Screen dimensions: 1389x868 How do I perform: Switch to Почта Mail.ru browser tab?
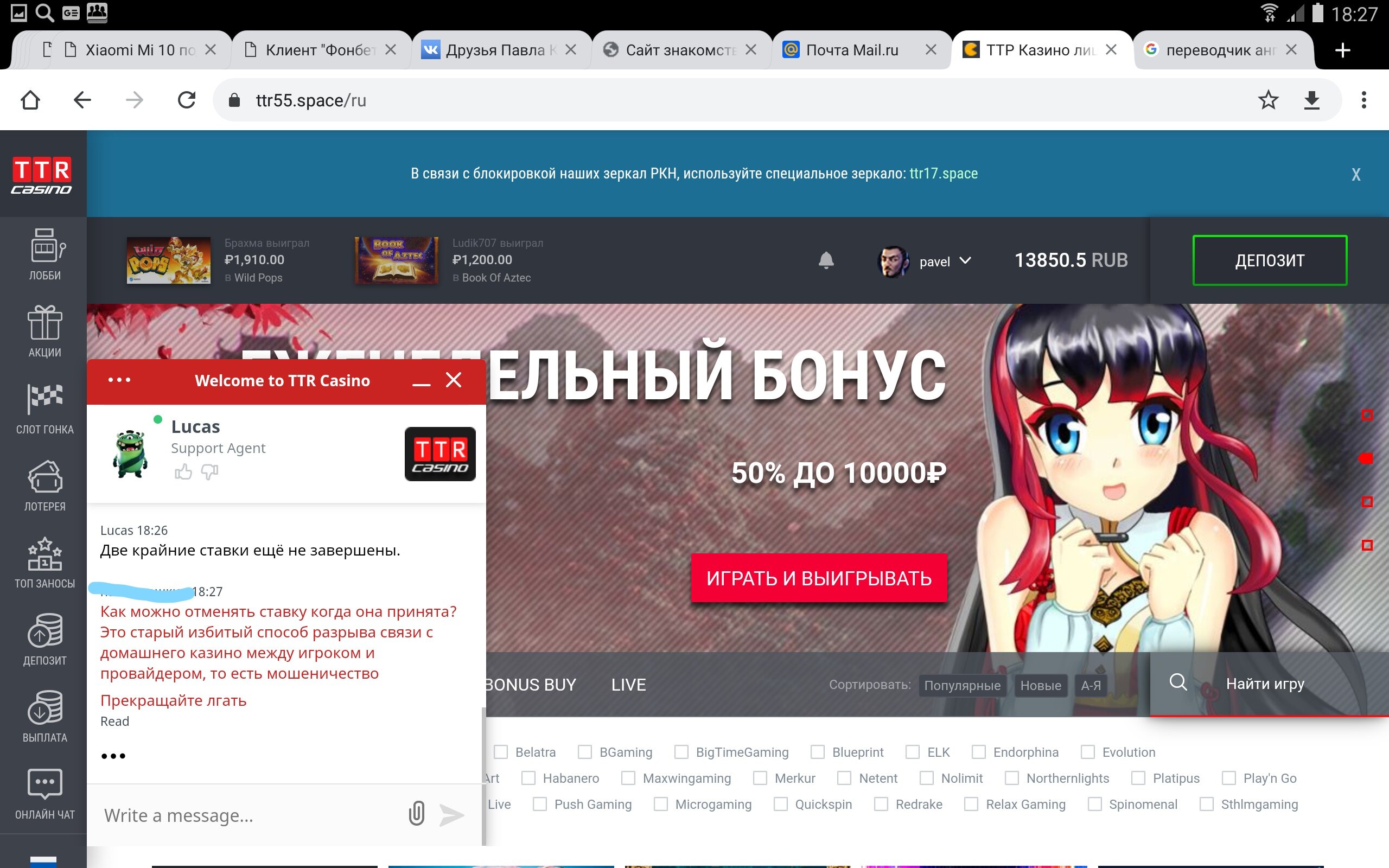(x=852, y=50)
